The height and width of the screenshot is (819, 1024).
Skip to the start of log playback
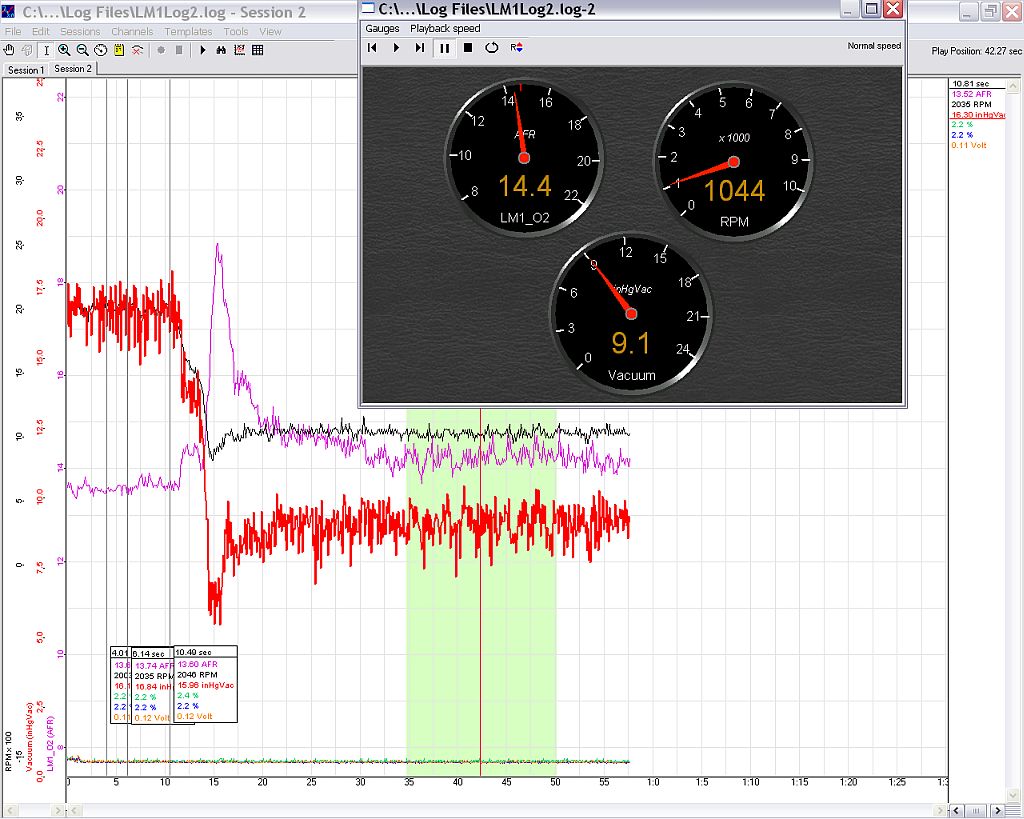373,47
